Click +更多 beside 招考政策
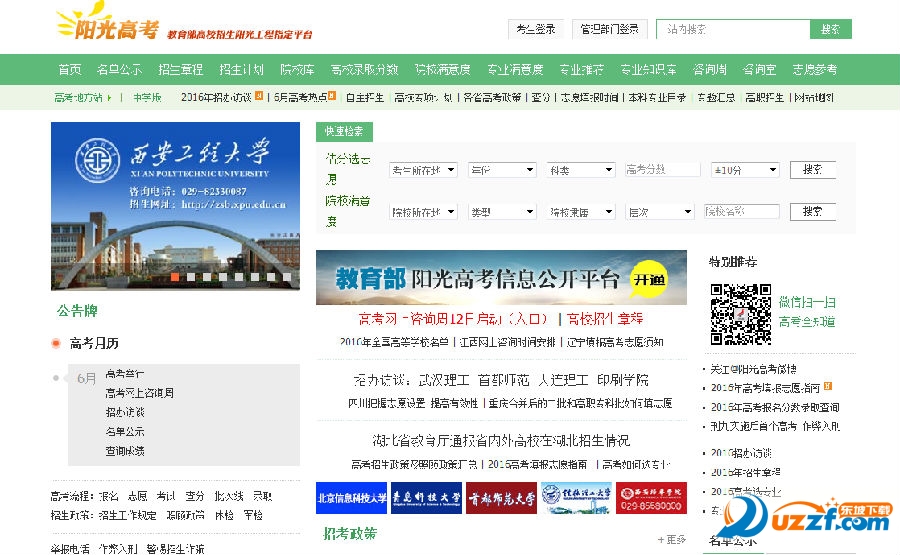 tap(672, 540)
